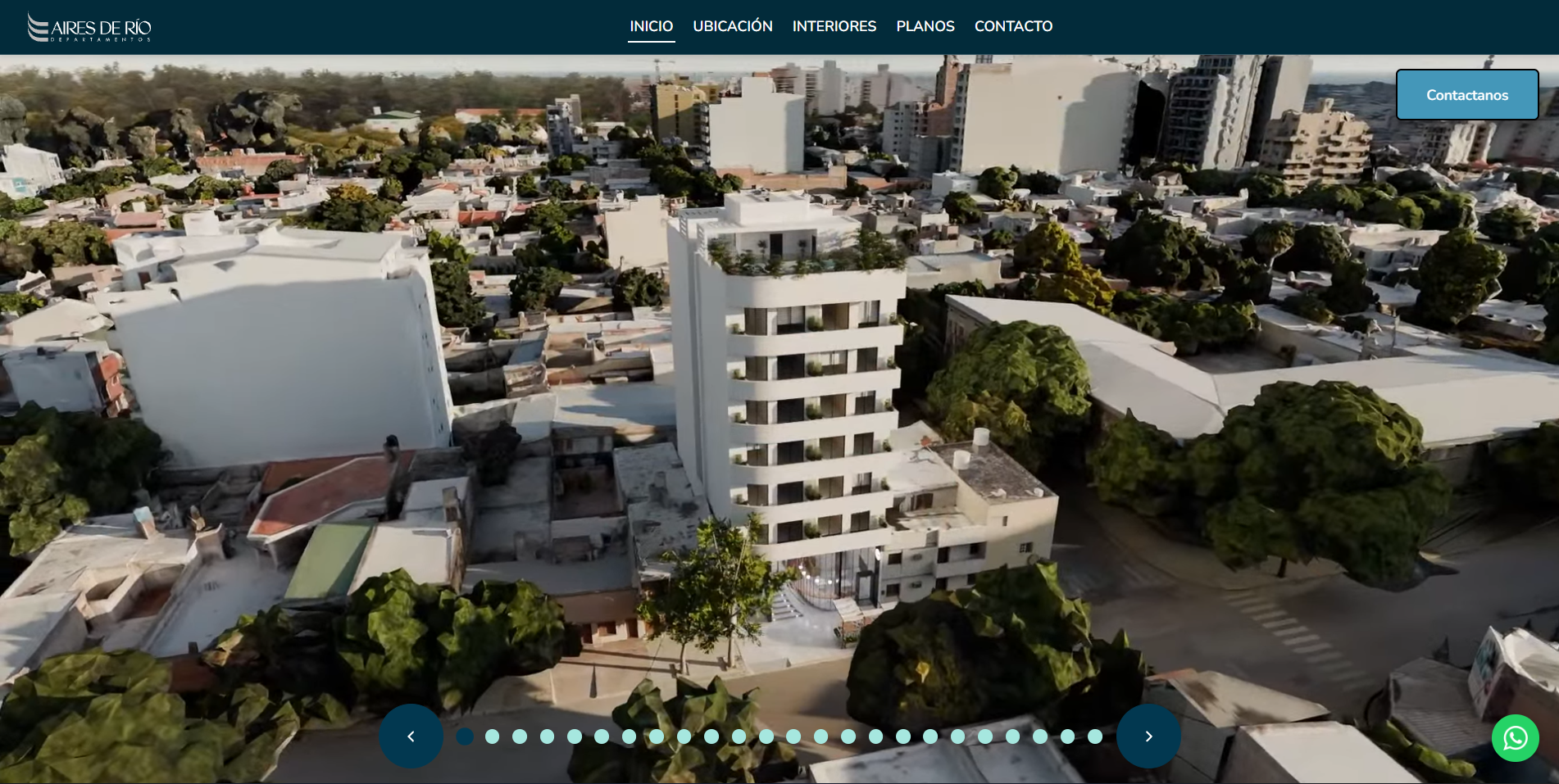
Task: Switch to the fifth carousel dot
Action: (575, 736)
